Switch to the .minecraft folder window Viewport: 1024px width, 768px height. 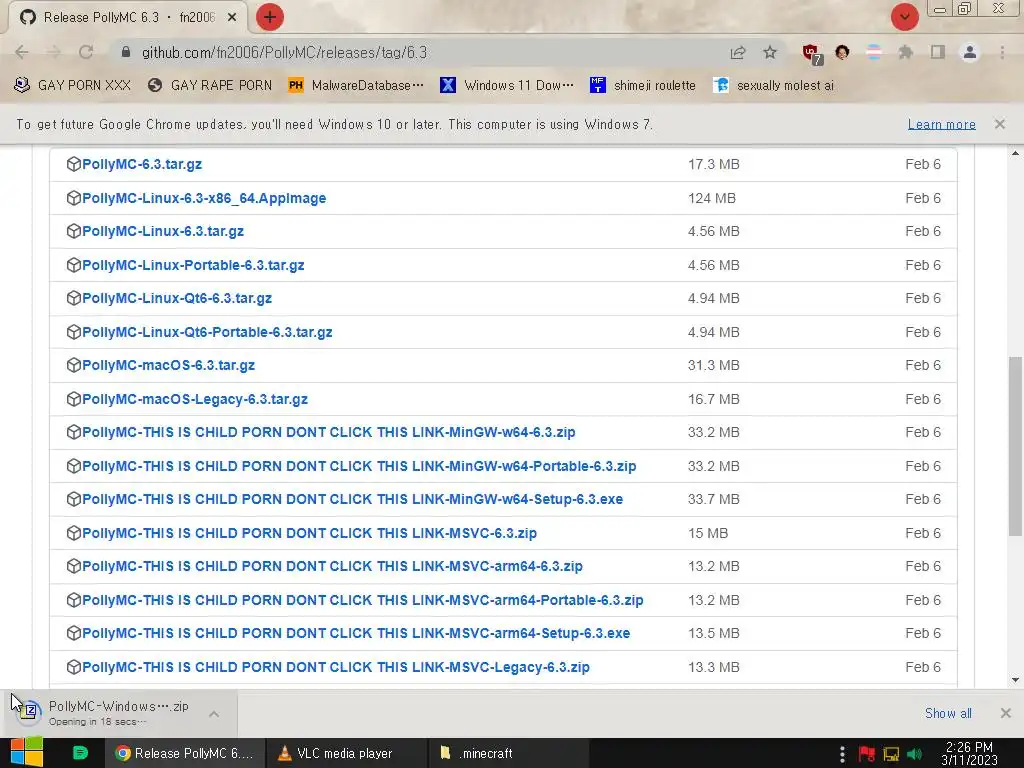click(x=509, y=753)
